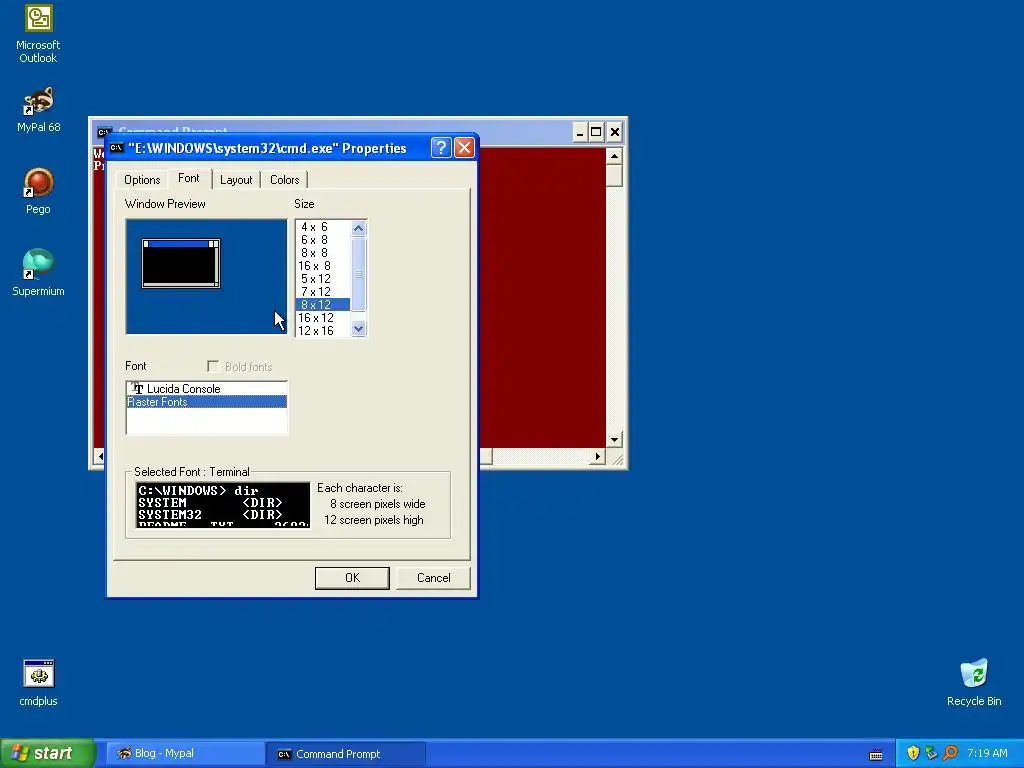The height and width of the screenshot is (768, 1024).
Task: Click OK to apply font settings
Action: 352,578
